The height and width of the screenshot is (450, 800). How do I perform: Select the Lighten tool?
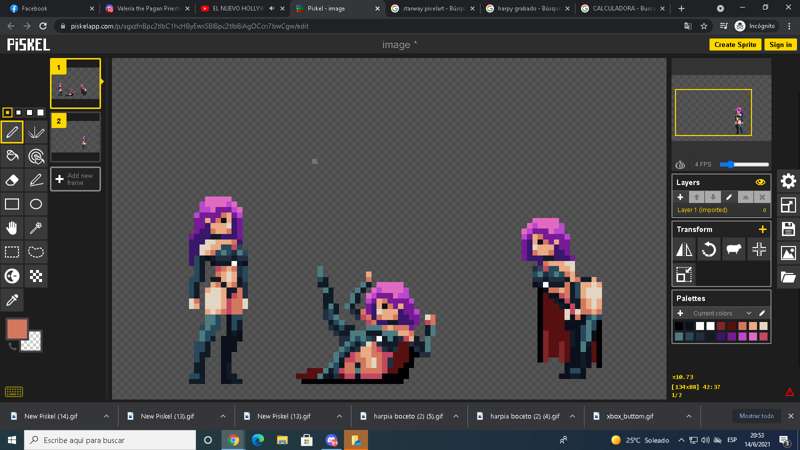[12, 276]
